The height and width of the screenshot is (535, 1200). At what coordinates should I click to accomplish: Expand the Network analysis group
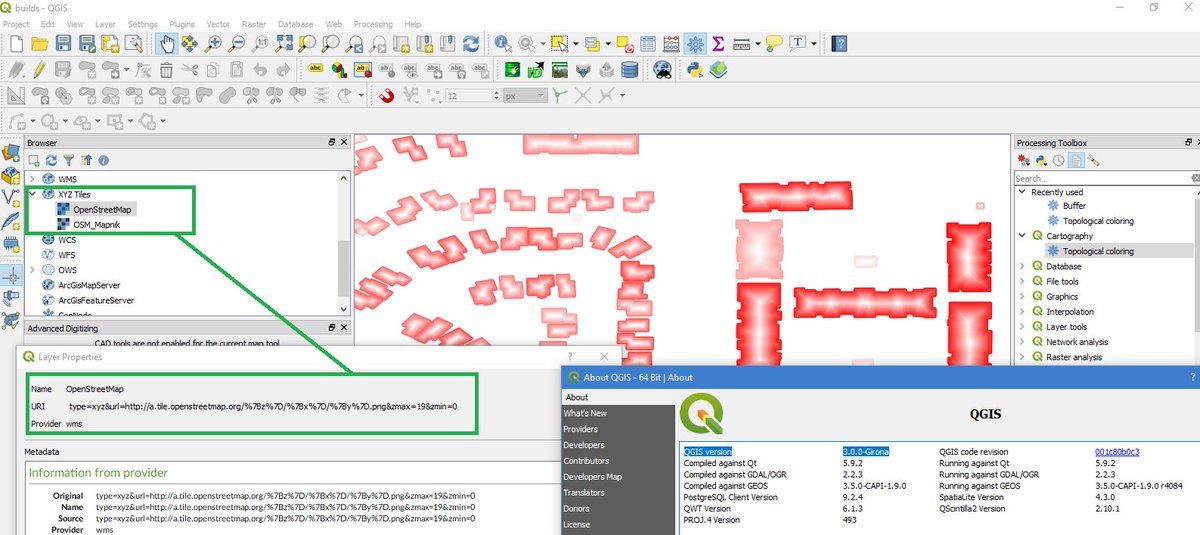point(1022,342)
